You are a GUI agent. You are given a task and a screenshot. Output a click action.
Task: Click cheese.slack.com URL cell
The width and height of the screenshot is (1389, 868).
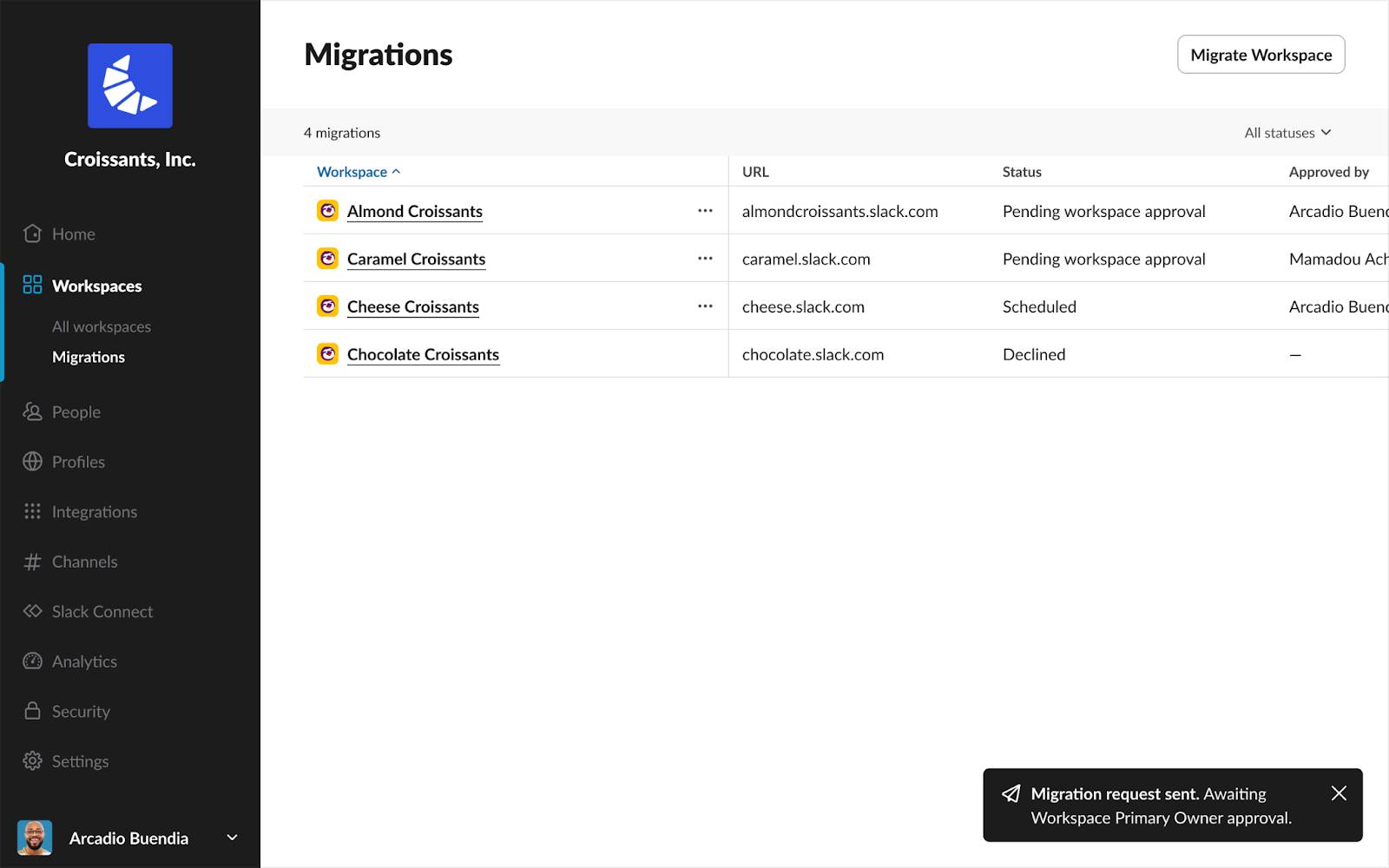click(x=803, y=306)
